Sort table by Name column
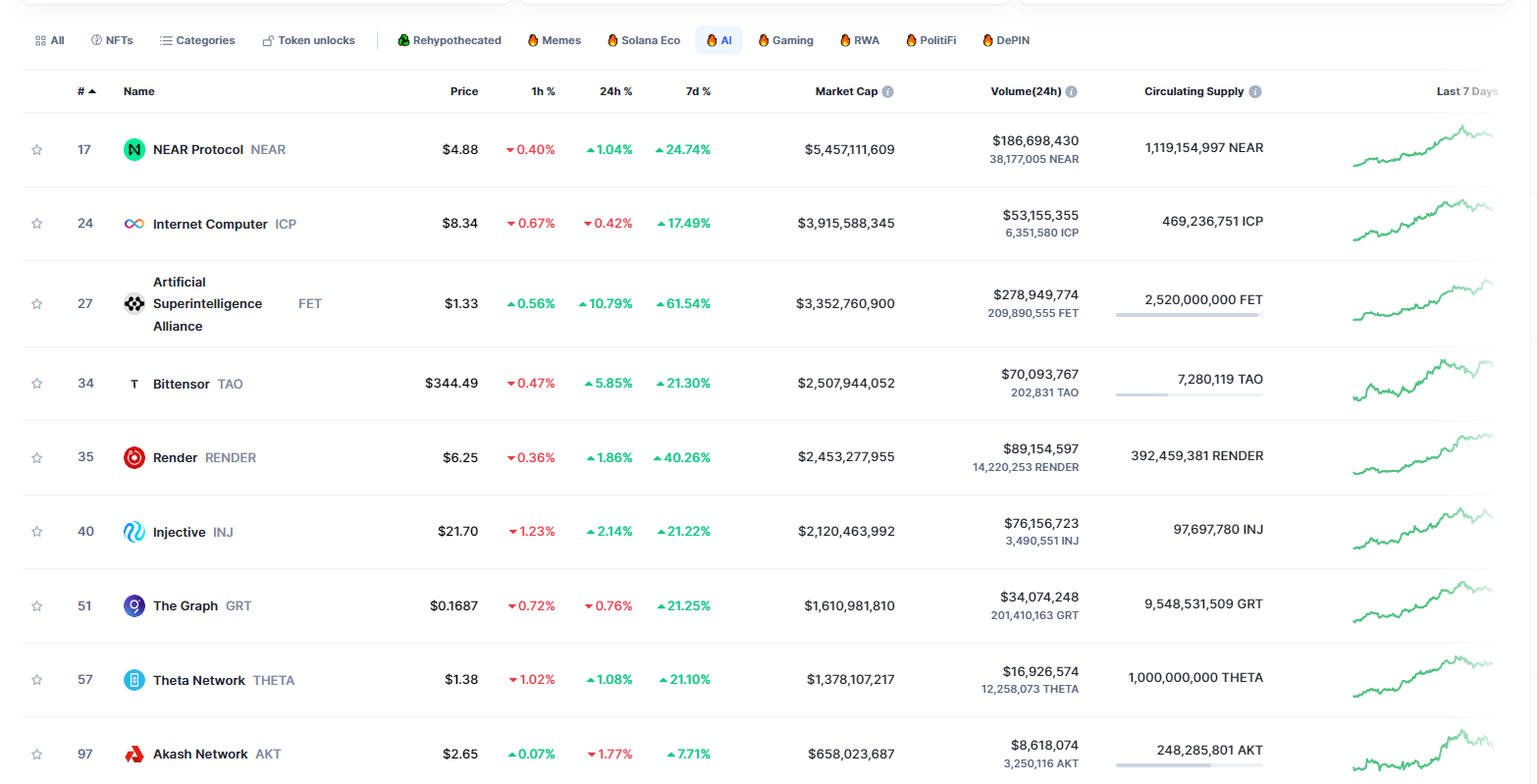 [x=139, y=91]
